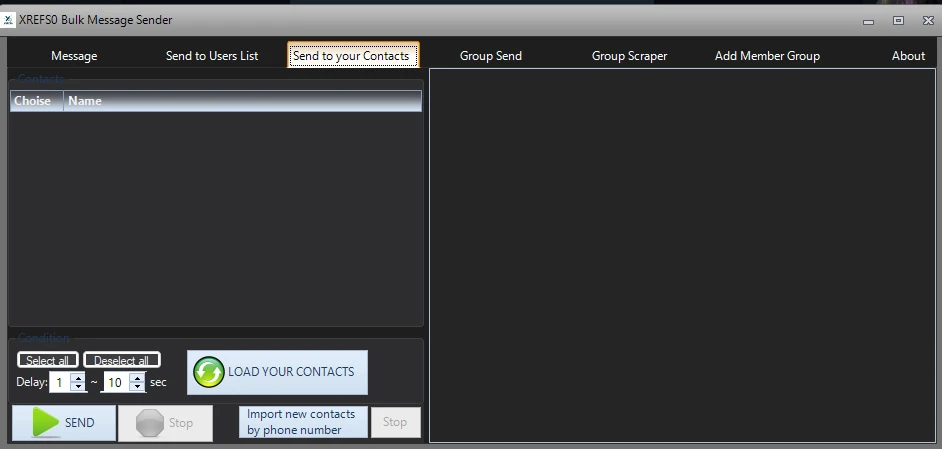
Task: Increase the minimum delay with up arrow
Action: point(77,377)
